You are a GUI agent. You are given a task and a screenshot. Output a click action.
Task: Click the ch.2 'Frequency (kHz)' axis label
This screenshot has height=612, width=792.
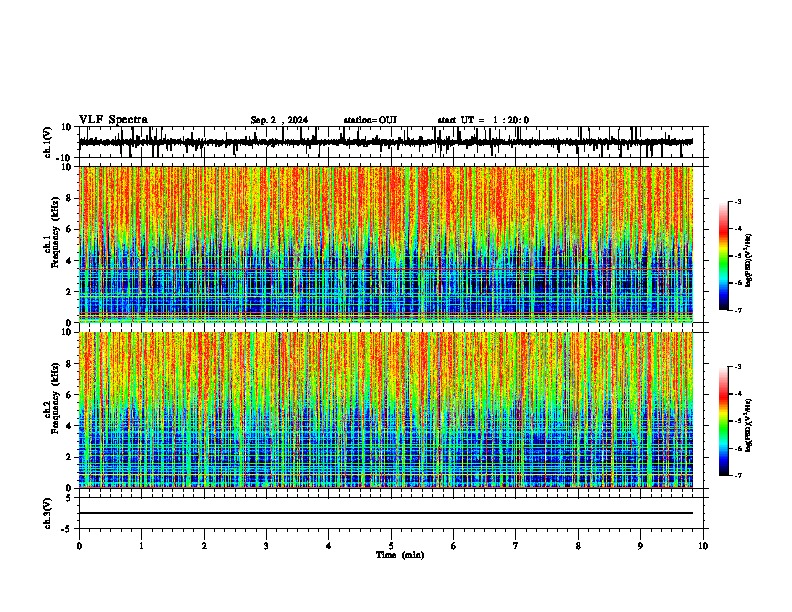(x=55, y=398)
